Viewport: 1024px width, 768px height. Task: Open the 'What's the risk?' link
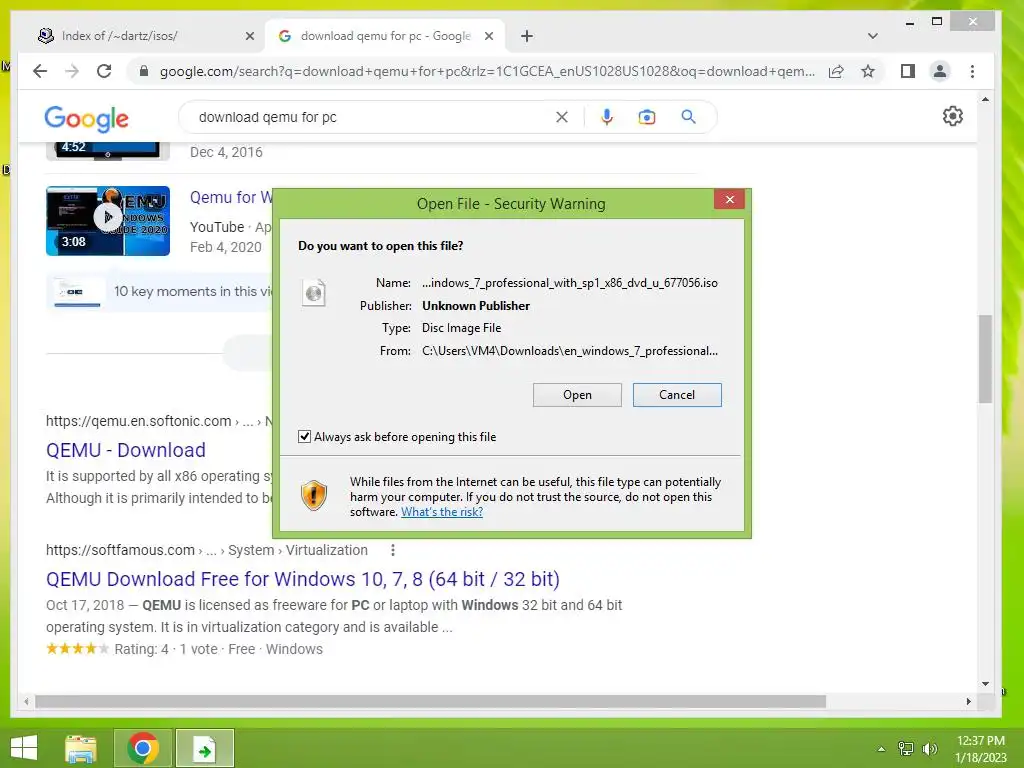coord(442,512)
